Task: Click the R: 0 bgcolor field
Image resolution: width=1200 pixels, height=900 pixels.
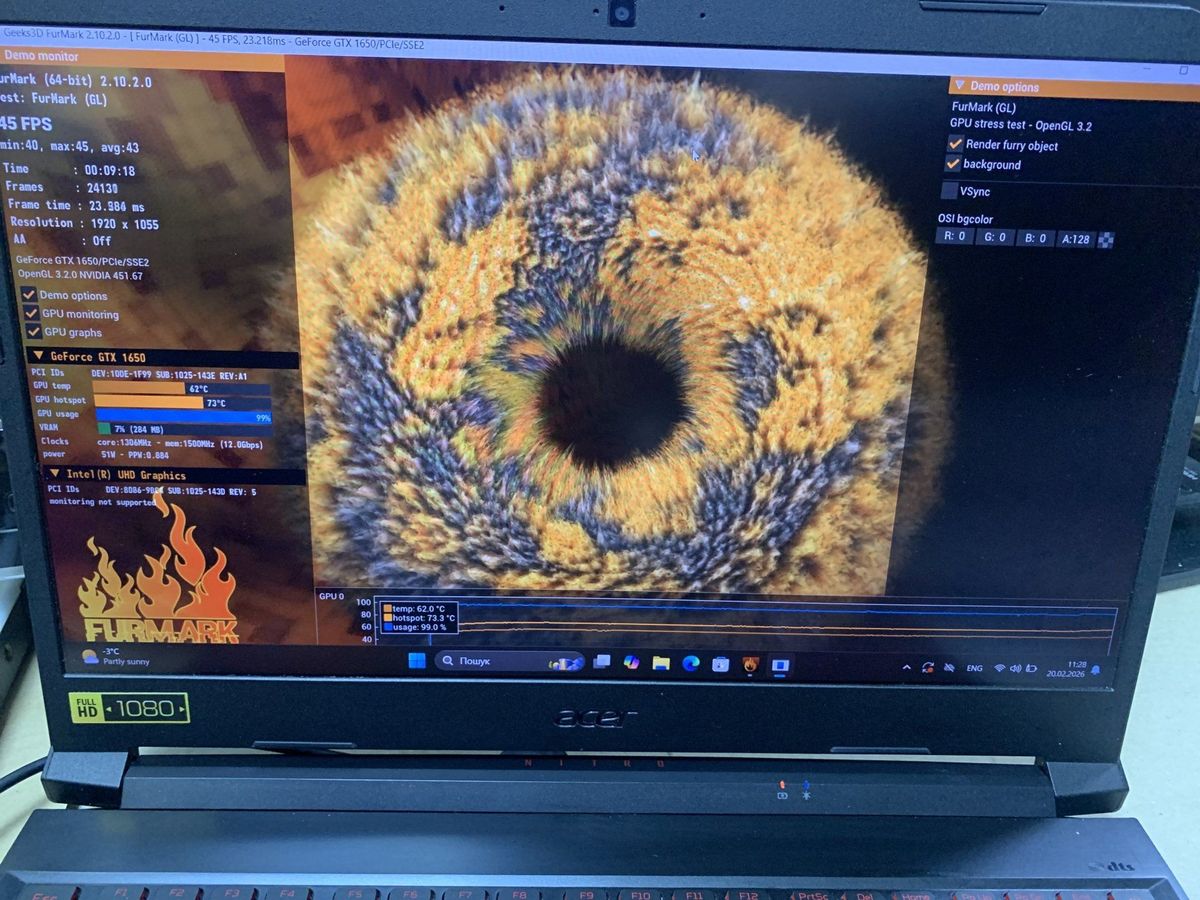Action: pos(954,237)
